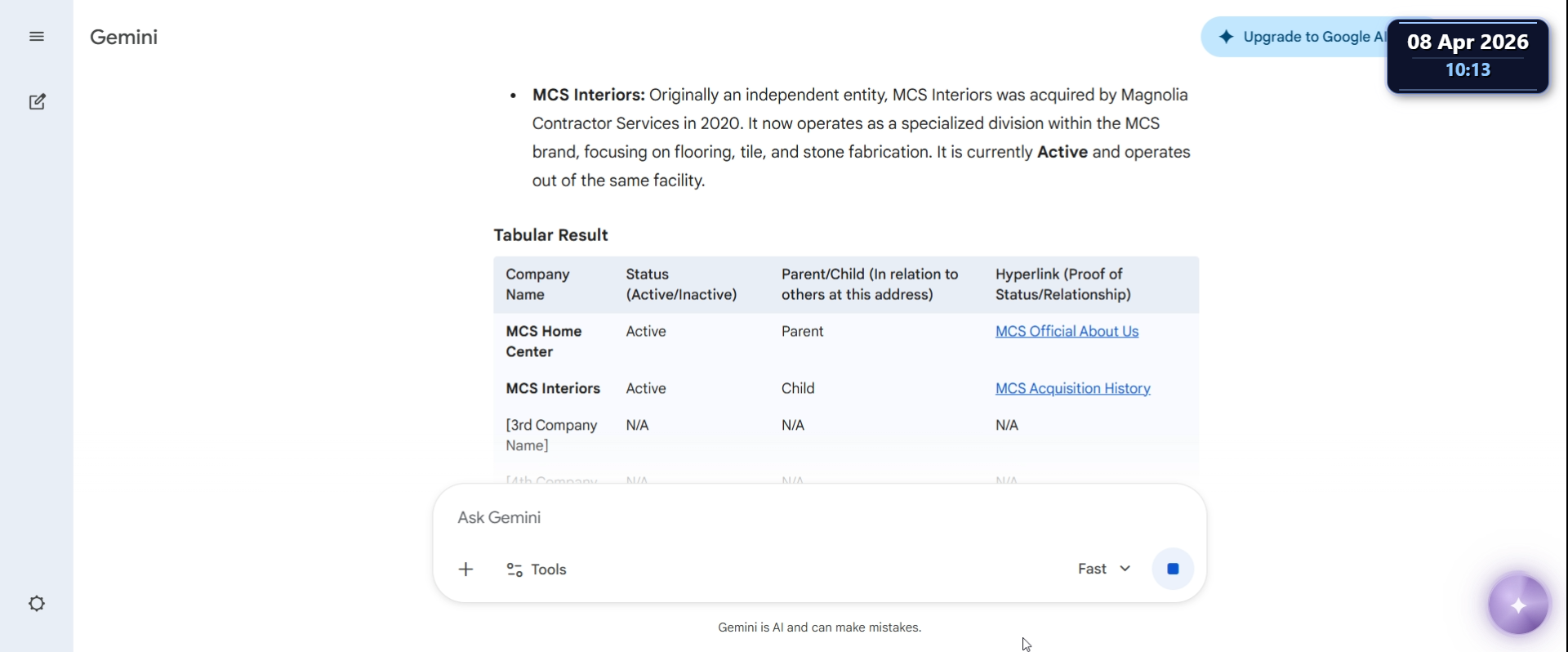Stop the response generation
Image resolution: width=1568 pixels, height=652 pixels.
tap(1173, 569)
